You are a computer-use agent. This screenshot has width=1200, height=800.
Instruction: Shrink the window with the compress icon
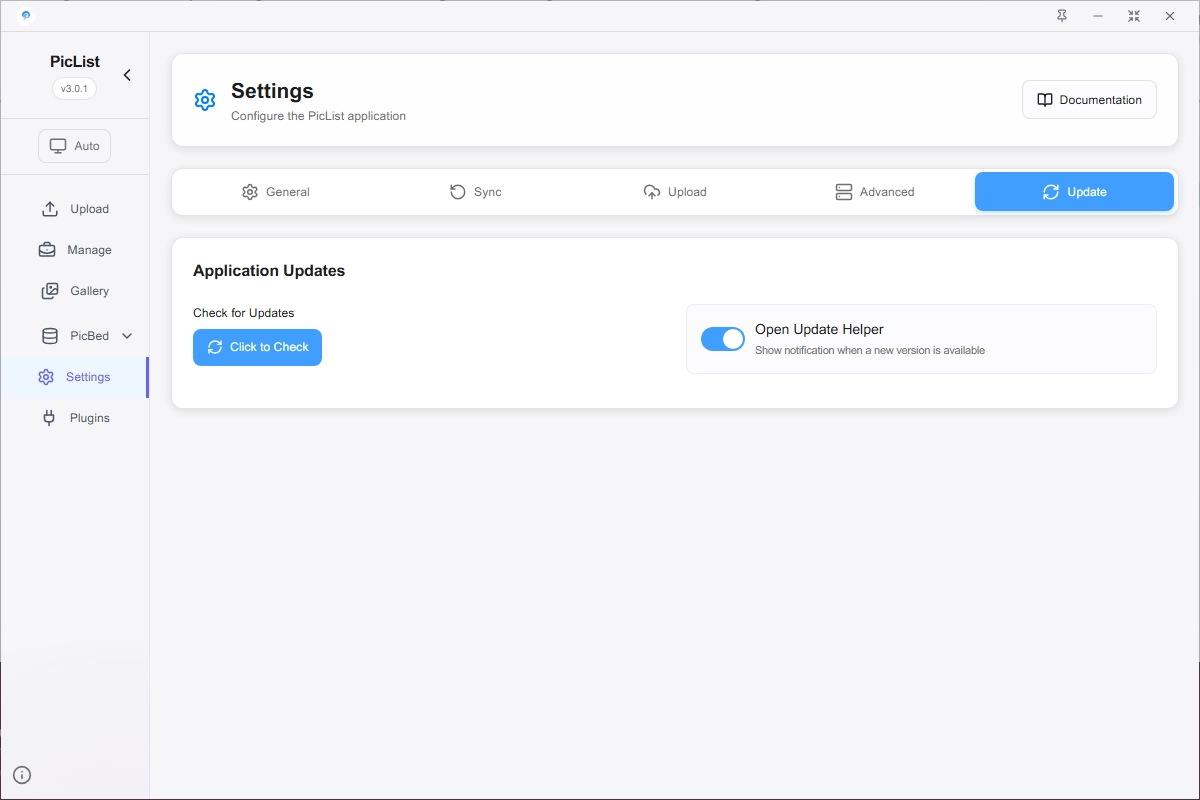pyautogui.click(x=1134, y=16)
